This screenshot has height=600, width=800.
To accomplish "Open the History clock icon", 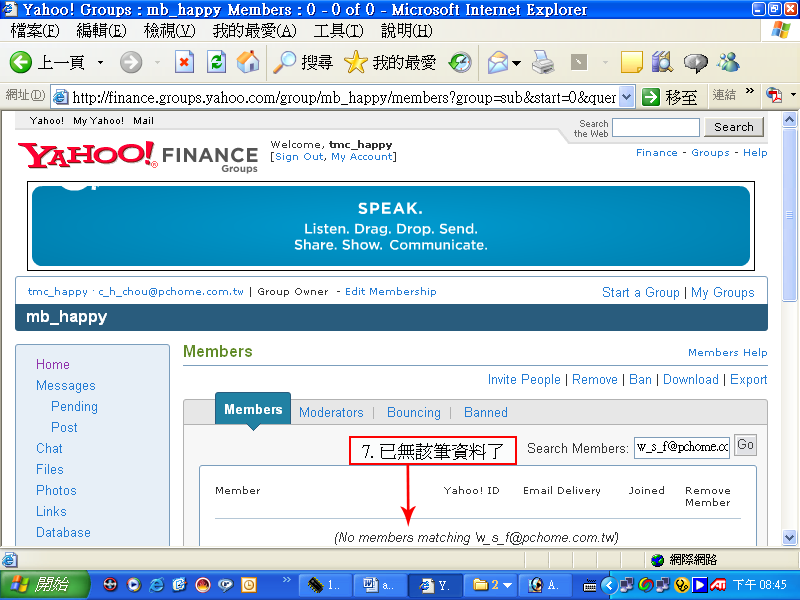I will pos(460,63).
